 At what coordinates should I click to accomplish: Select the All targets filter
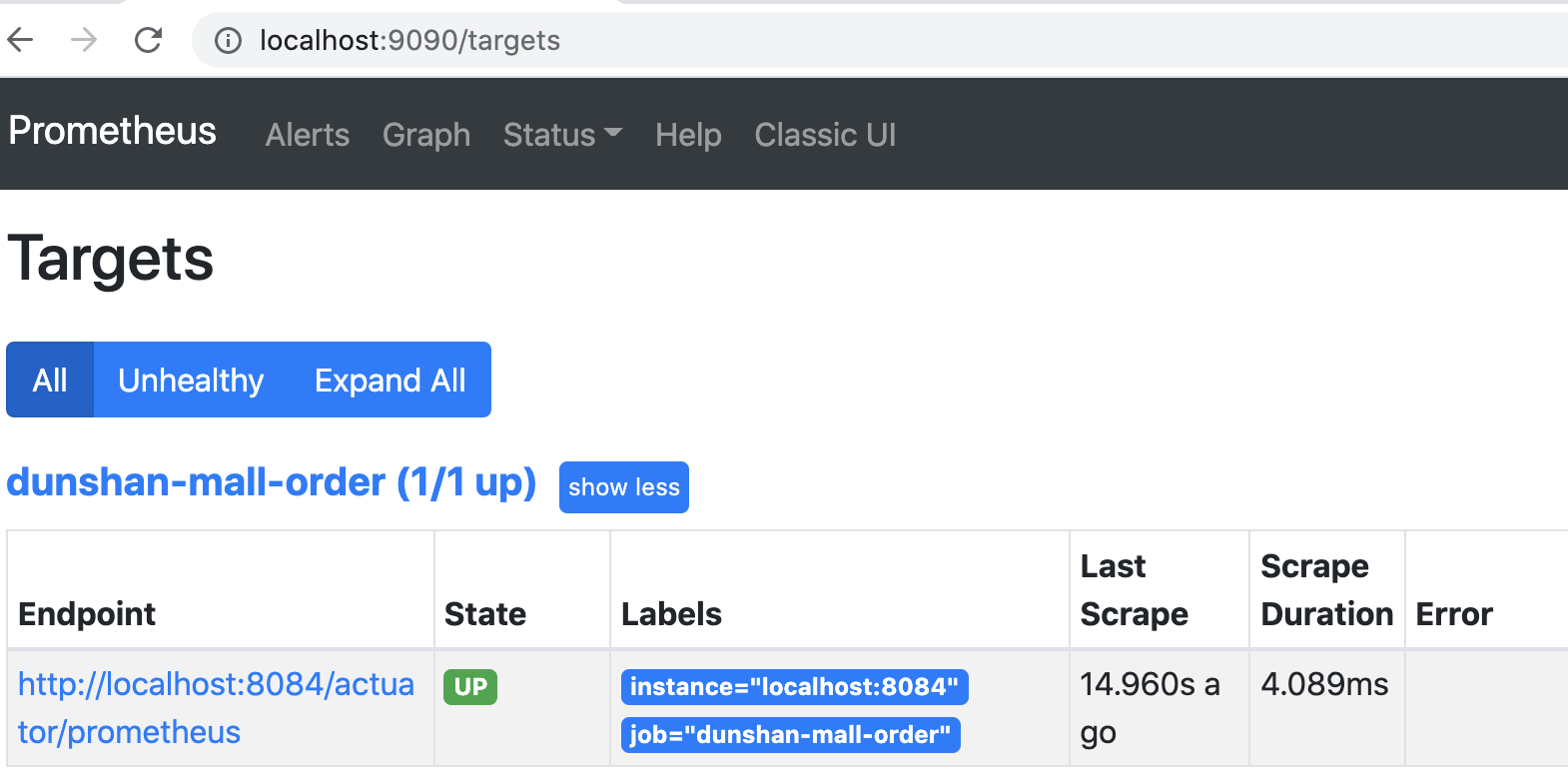tap(50, 380)
